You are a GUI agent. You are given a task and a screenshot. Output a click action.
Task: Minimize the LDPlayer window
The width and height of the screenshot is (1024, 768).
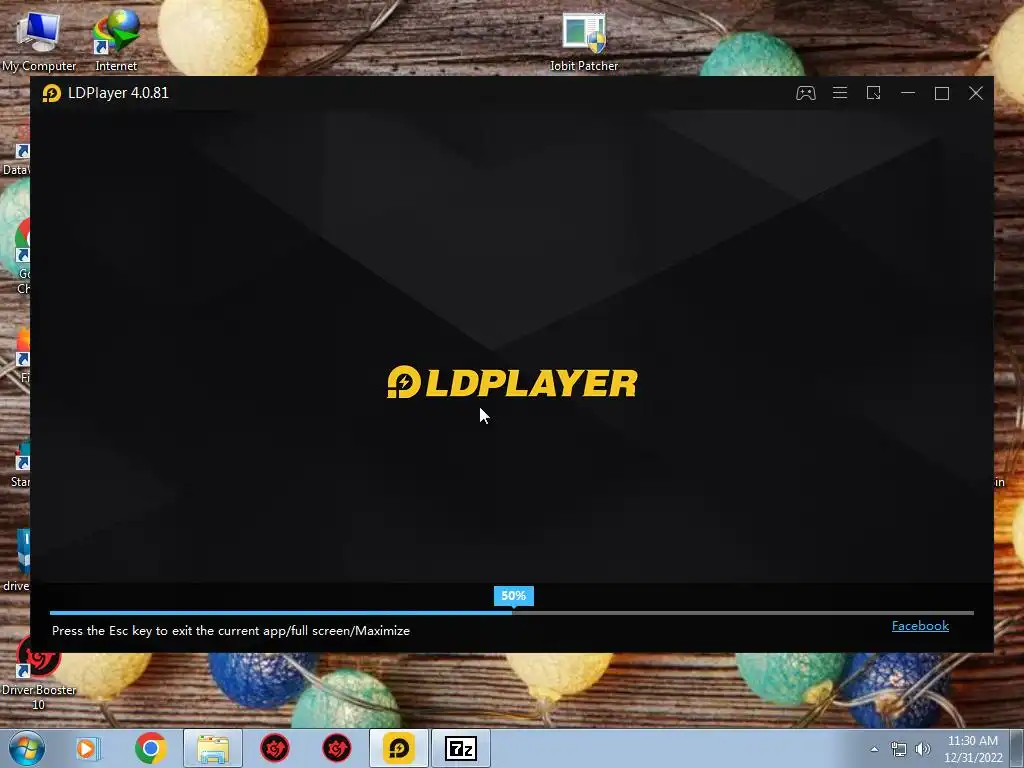coord(908,93)
